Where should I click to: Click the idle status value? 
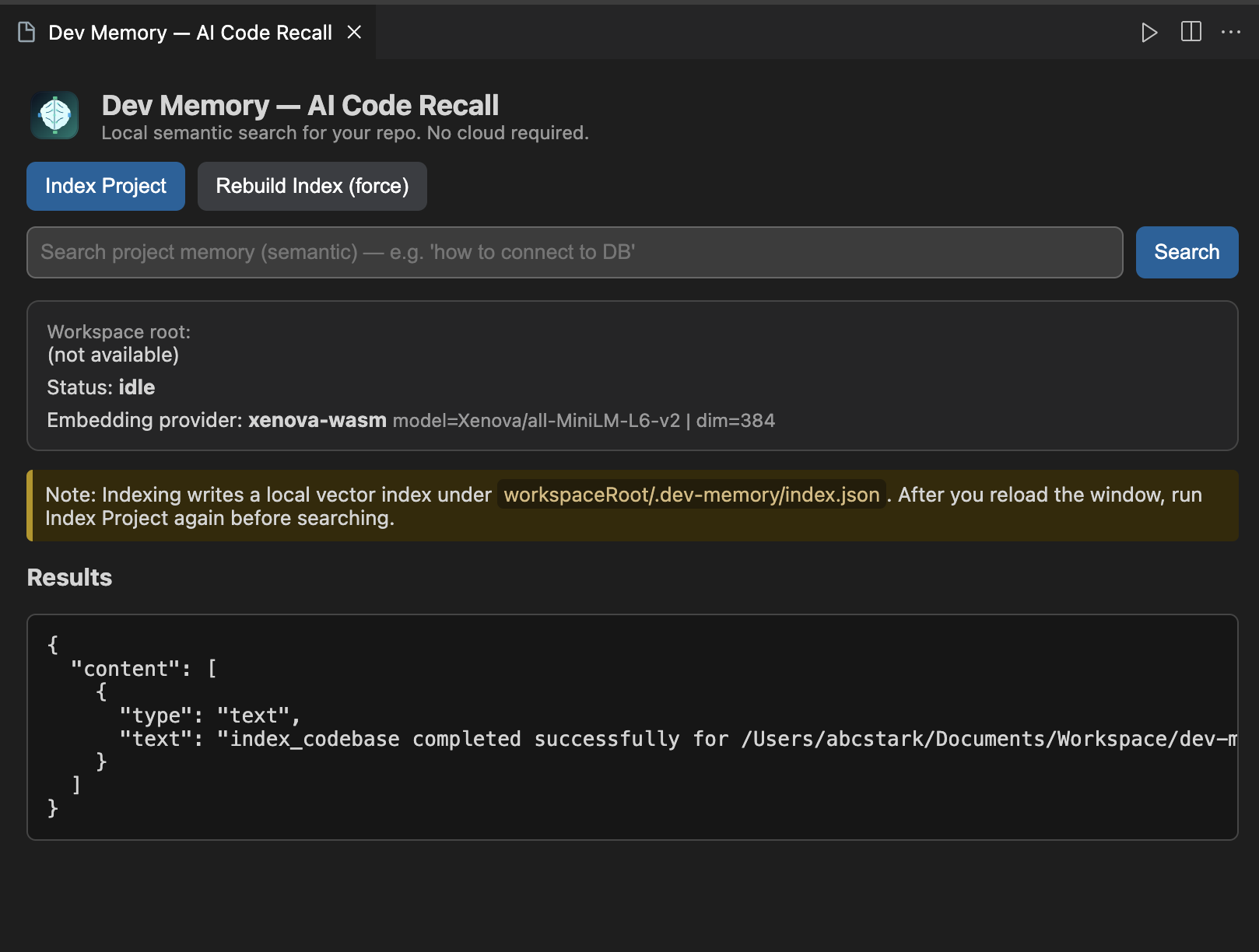coord(137,387)
